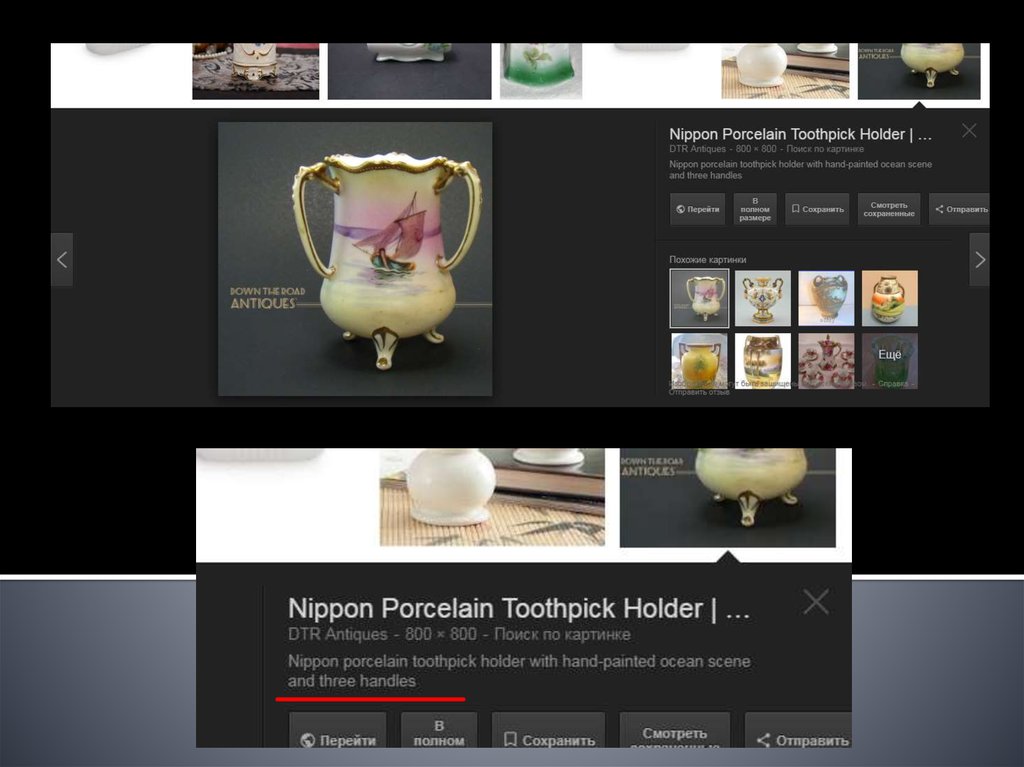This screenshot has width=1024, height=767.
Task: Click the main sailboat toothpick holder preview image
Action: point(355,259)
